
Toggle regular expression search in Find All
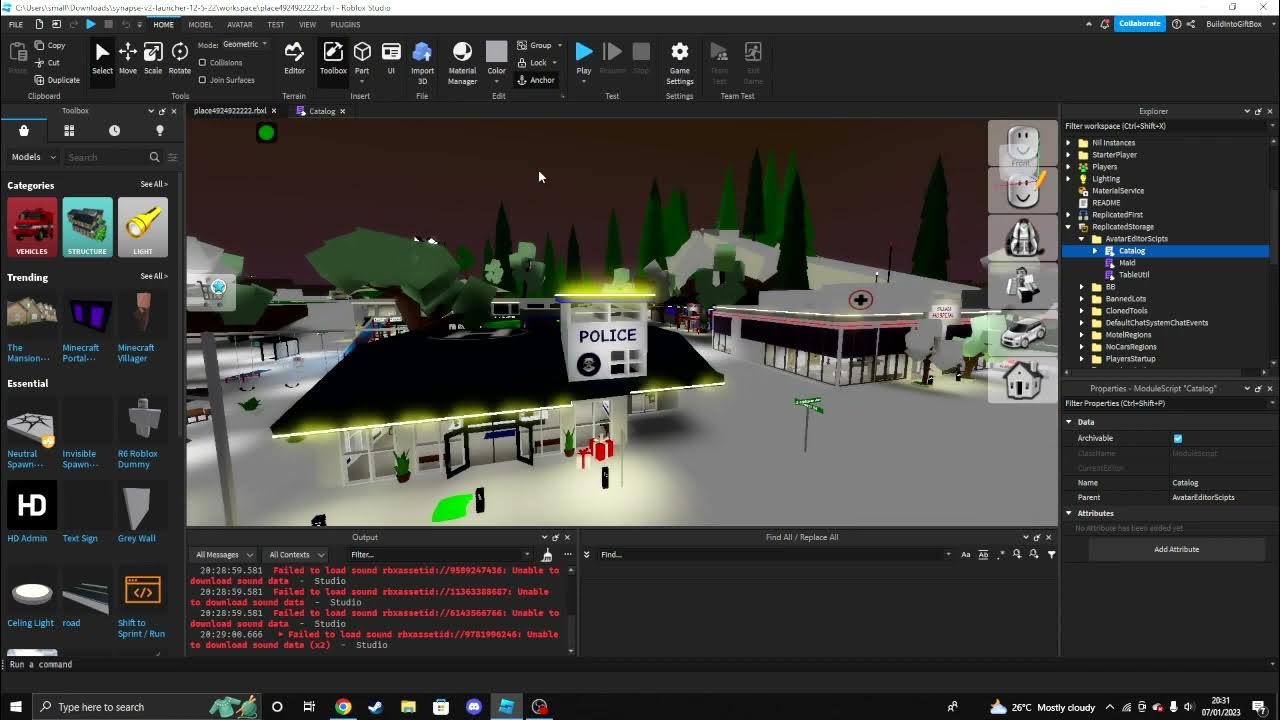tap(1000, 555)
